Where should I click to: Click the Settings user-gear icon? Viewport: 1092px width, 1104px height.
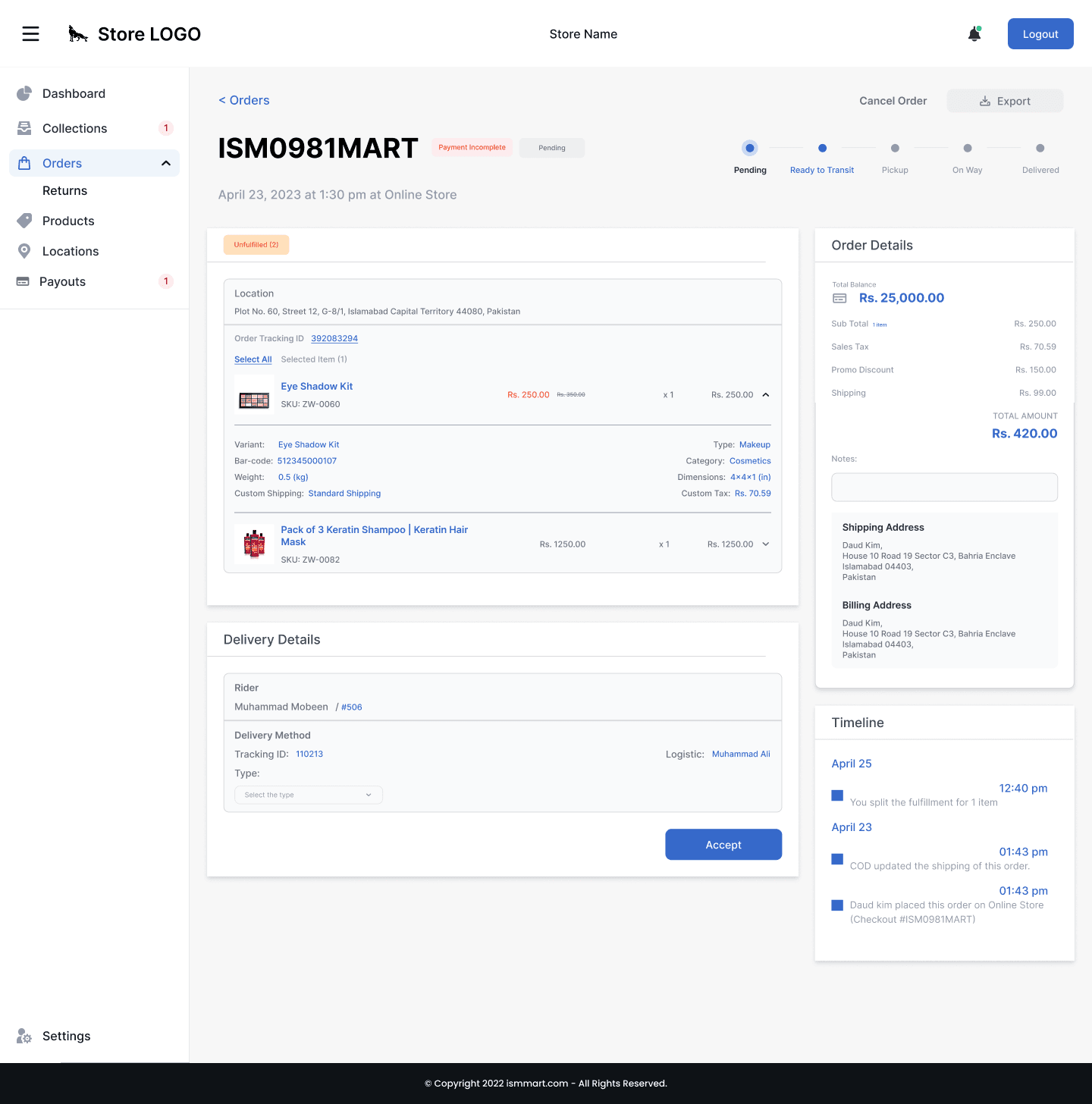coord(24,1036)
